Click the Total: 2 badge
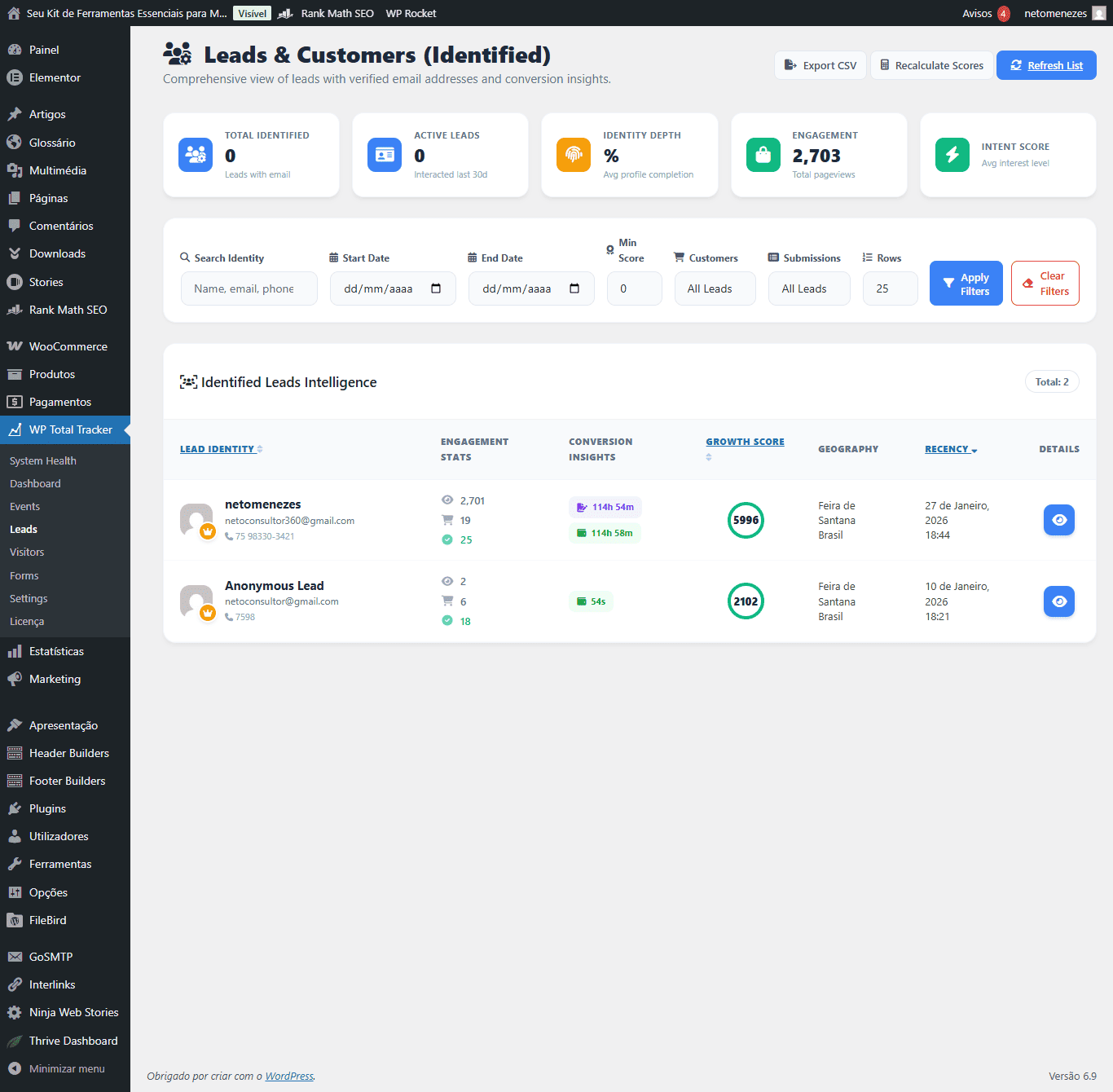1113x1092 pixels. 1052,381
